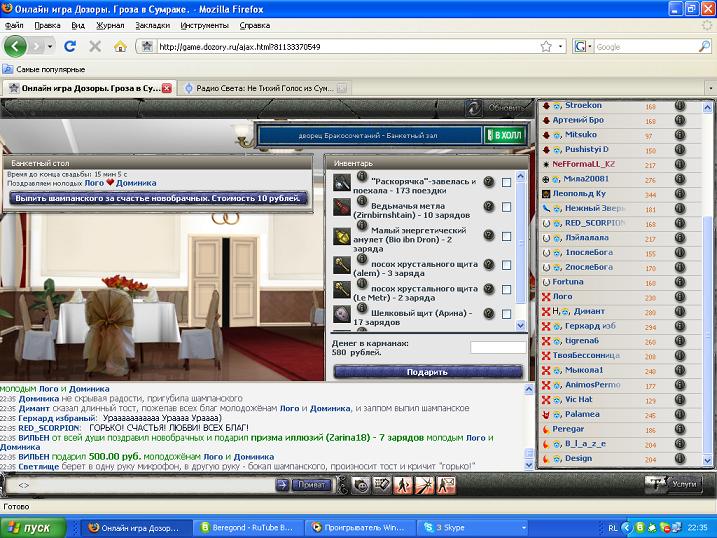717x538 pixels.
Task: Go back with Firefox back arrow
Action: click(15, 46)
